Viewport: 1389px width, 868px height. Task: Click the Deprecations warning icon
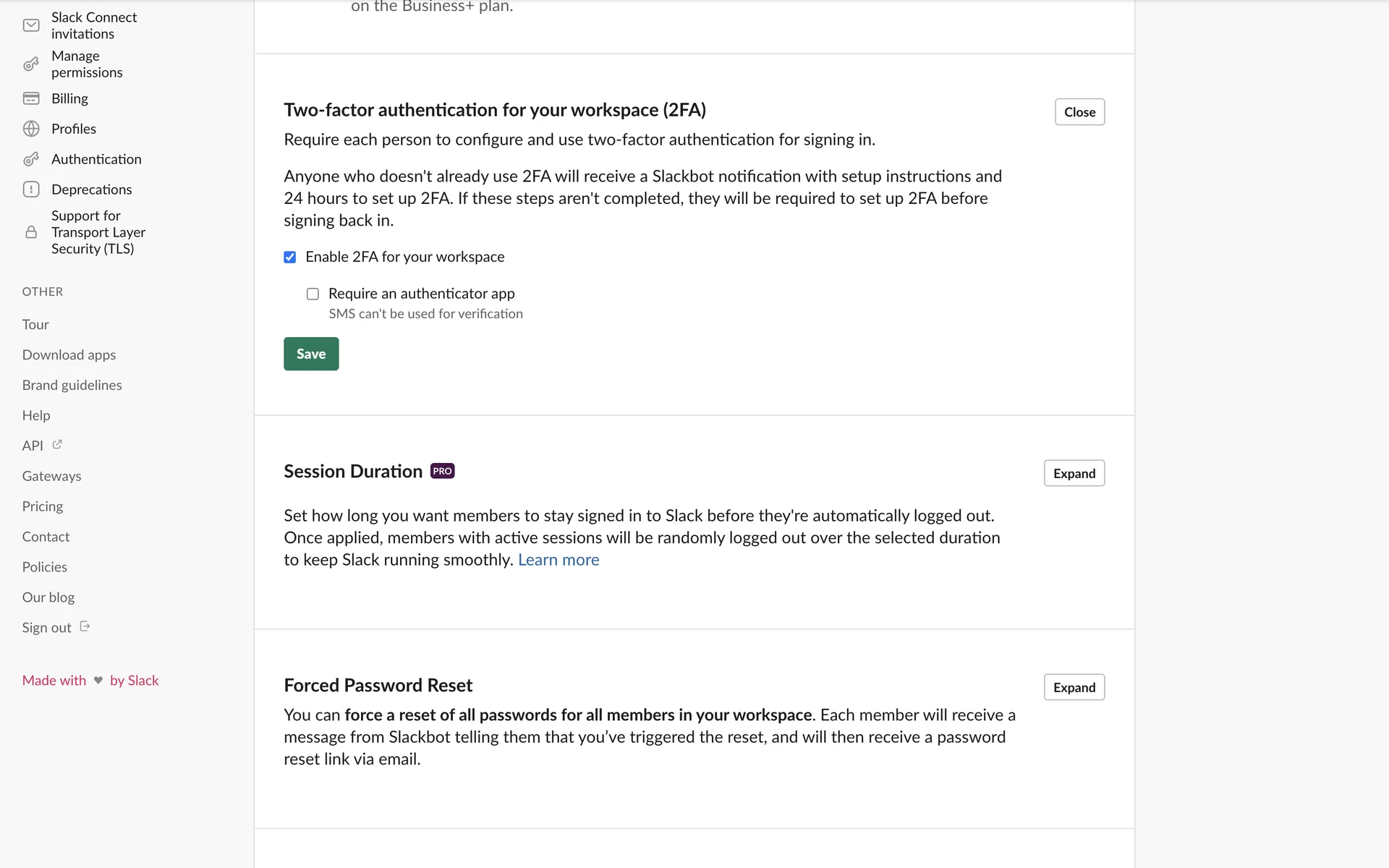[x=31, y=190]
